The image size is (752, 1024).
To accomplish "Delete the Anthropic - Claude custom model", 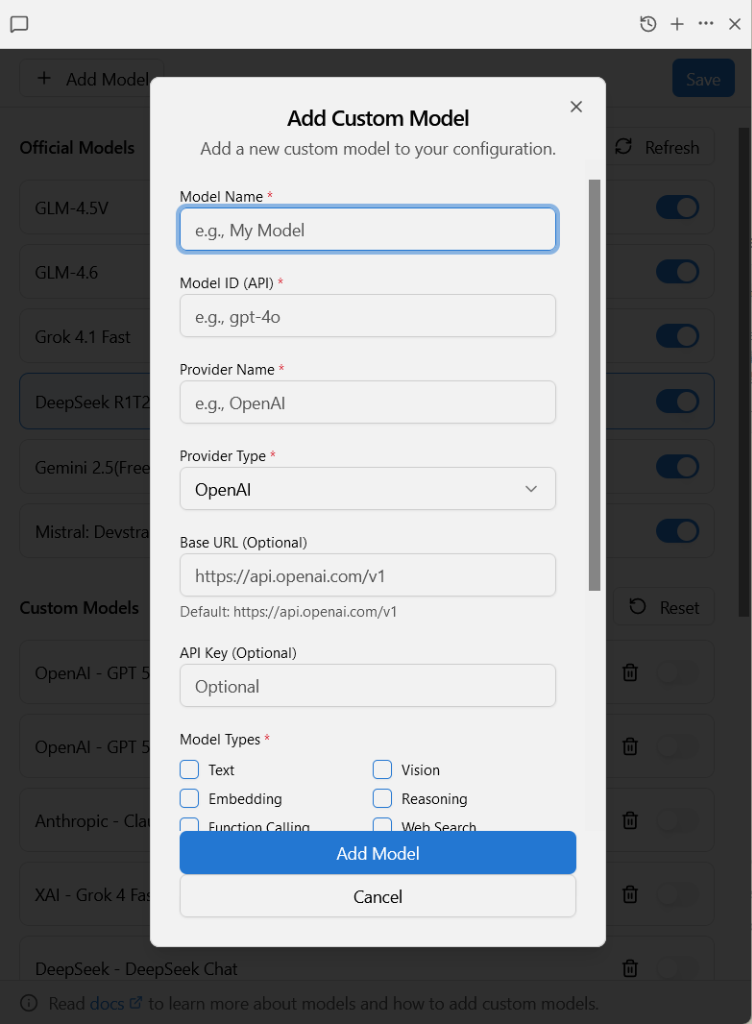I will pyautogui.click(x=630, y=820).
